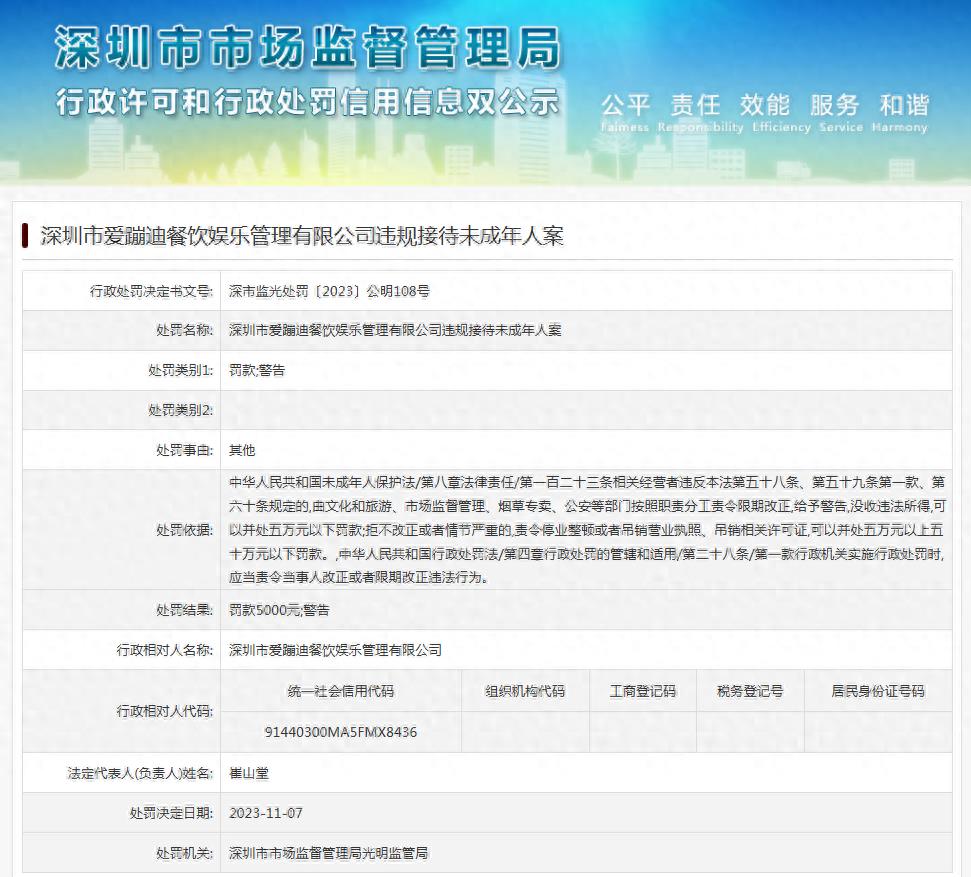Click the slogan word 效能

click(x=765, y=105)
